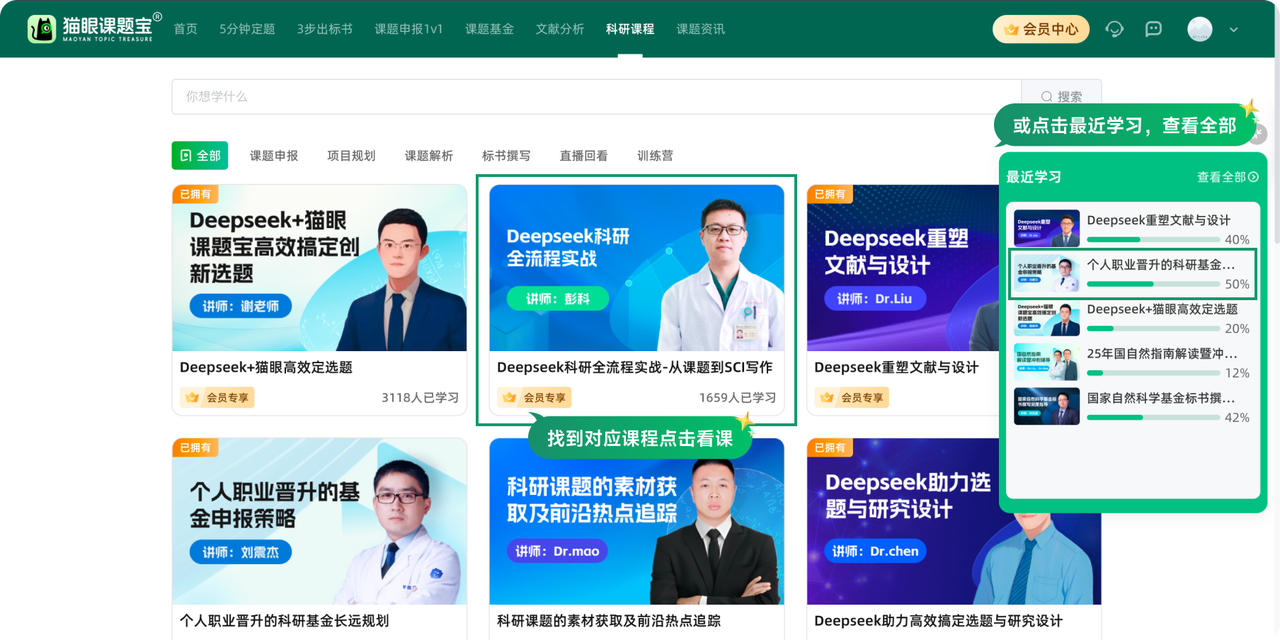Open recent item 25年国自然指南解读 at 12%
Image resolution: width=1280 pixels, height=640 pixels.
point(1132,362)
